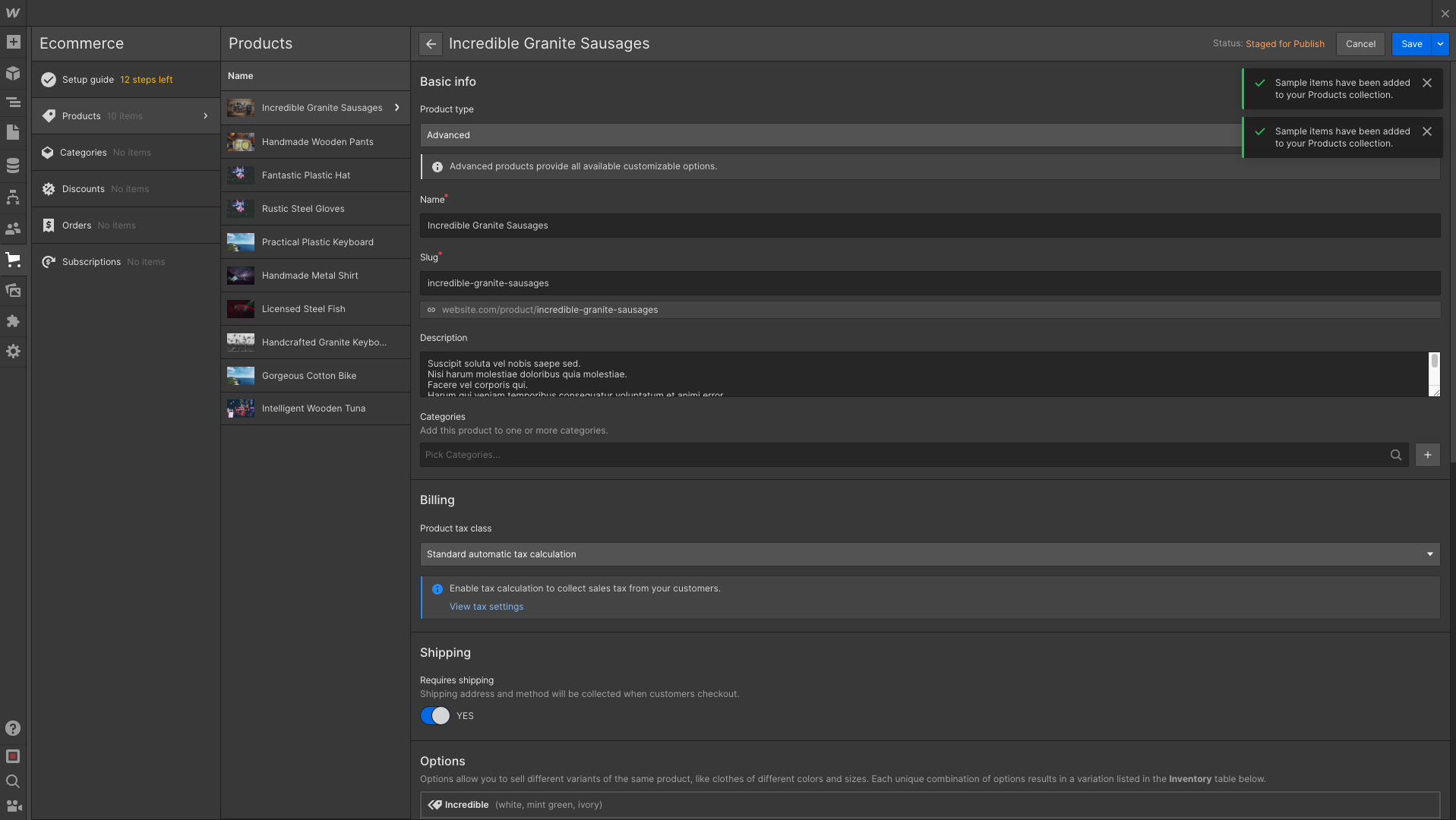Click the back arrow beside product title
The height and width of the screenshot is (820, 1456).
tap(431, 44)
